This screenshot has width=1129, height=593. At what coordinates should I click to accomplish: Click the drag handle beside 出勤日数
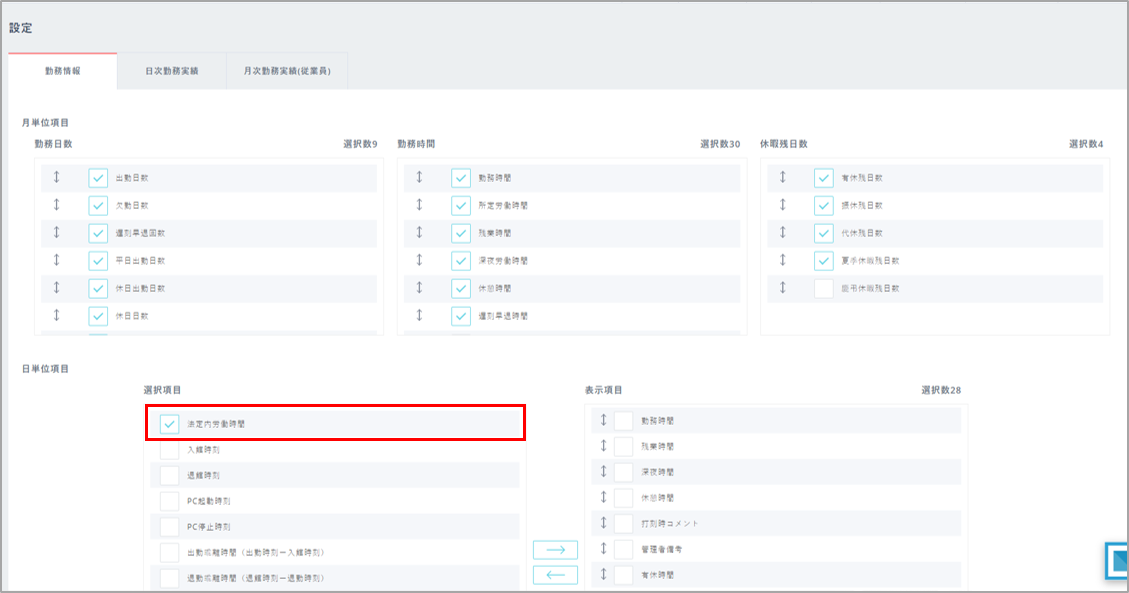click(x=57, y=178)
